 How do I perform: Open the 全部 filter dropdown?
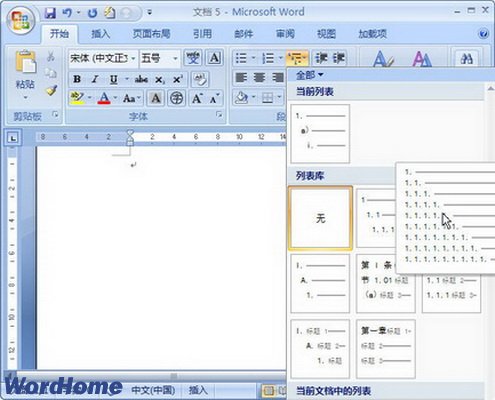click(x=310, y=75)
